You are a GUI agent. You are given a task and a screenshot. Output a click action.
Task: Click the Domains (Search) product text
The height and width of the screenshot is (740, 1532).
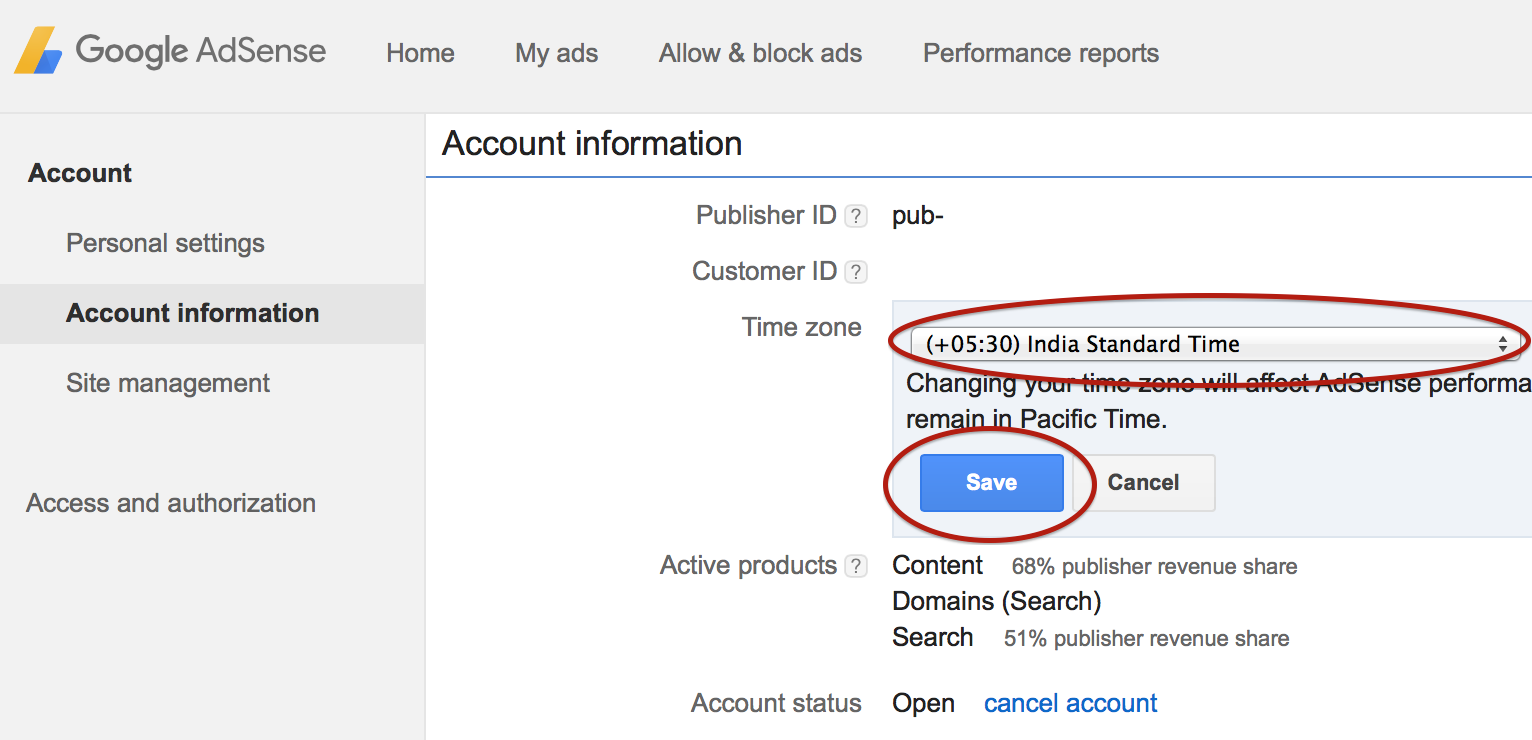(x=996, y=601)
